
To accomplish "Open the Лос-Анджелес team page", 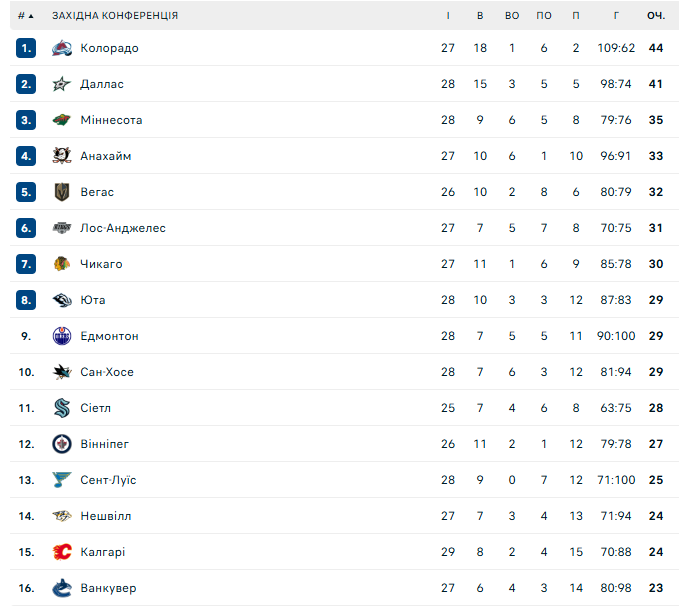I will pyautogui.click(x=123, y=228).
